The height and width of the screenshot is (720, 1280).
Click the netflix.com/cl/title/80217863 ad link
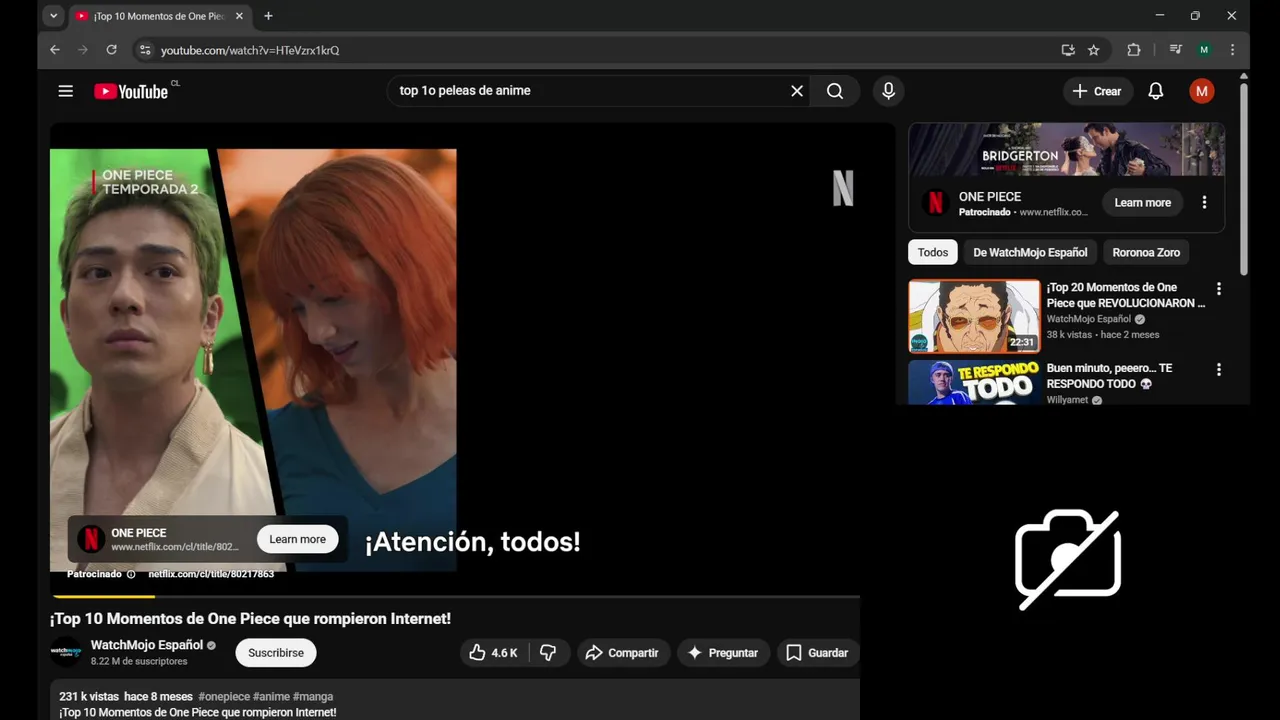211,574
